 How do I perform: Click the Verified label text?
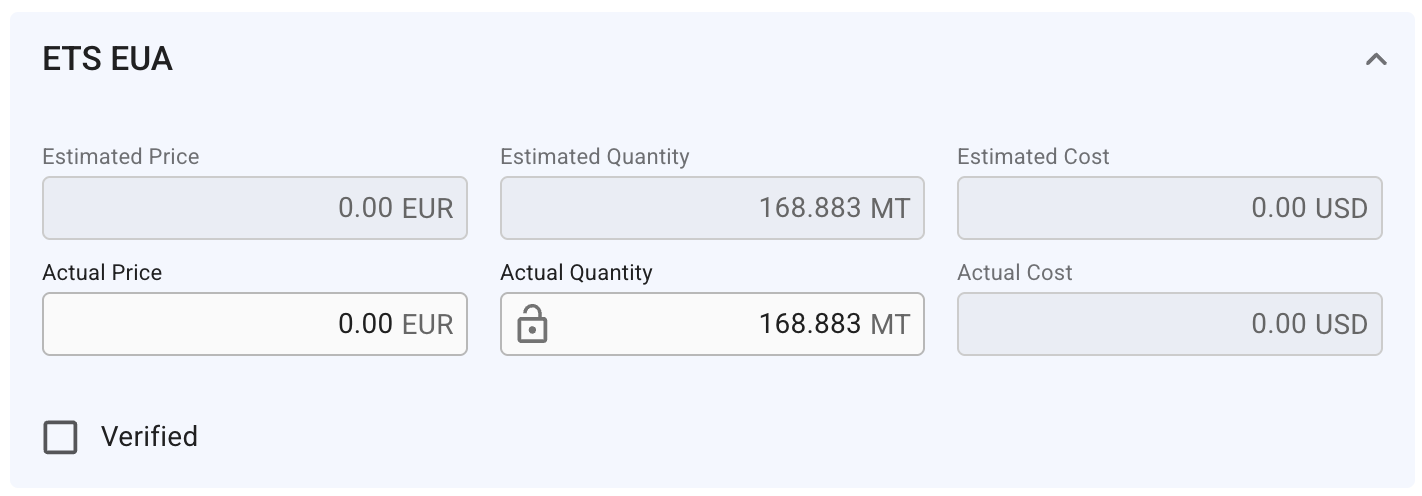click(149, 437)
